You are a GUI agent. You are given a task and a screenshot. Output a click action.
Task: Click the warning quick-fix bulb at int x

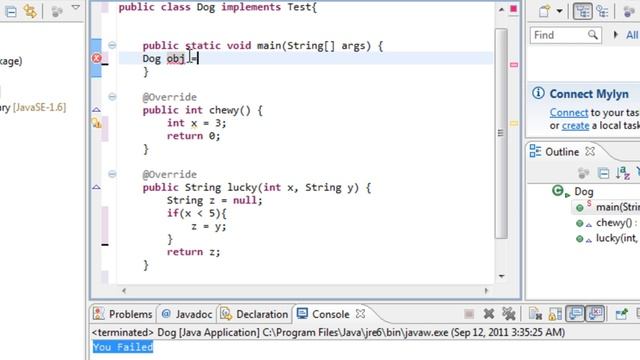click(97, 123)
